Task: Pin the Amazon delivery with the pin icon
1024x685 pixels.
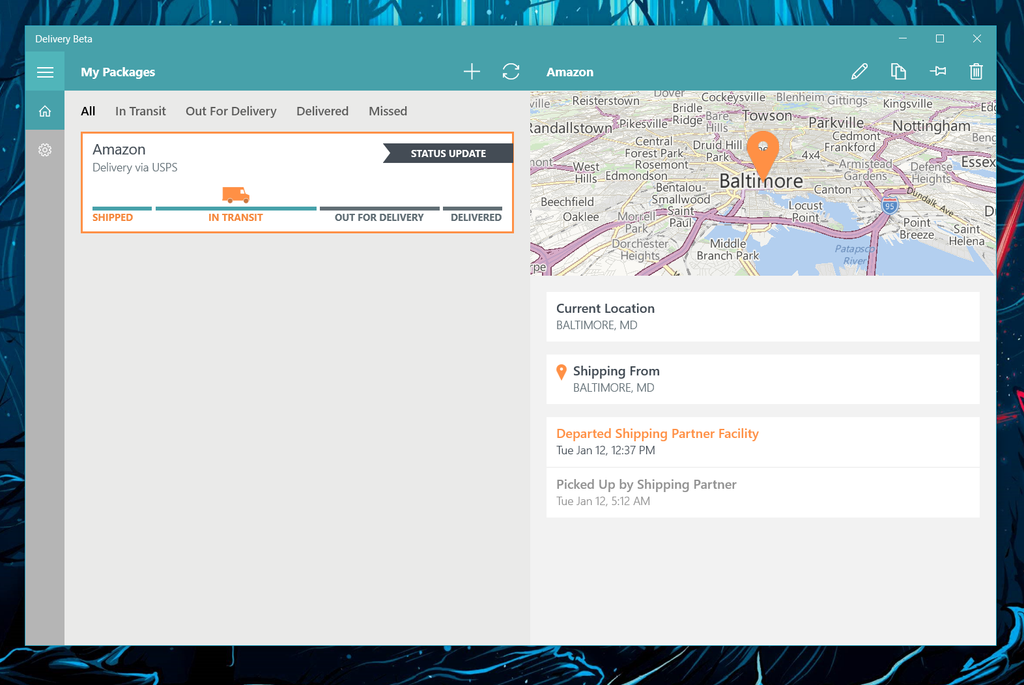Action: pyautogui.click(x=937, y=71)
